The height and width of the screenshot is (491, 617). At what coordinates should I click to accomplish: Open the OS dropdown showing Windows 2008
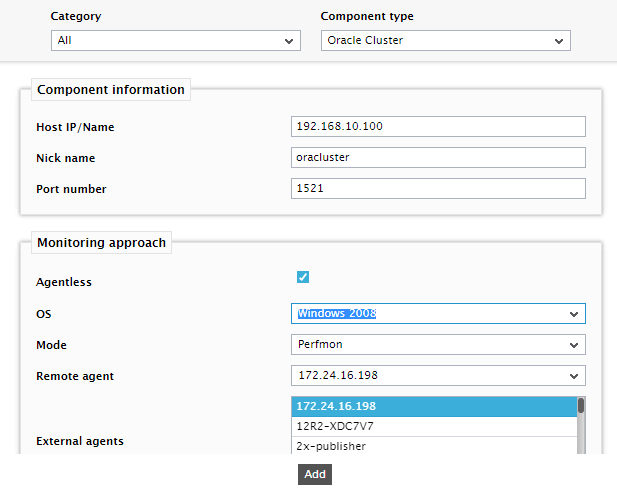[x=438, y=314]
